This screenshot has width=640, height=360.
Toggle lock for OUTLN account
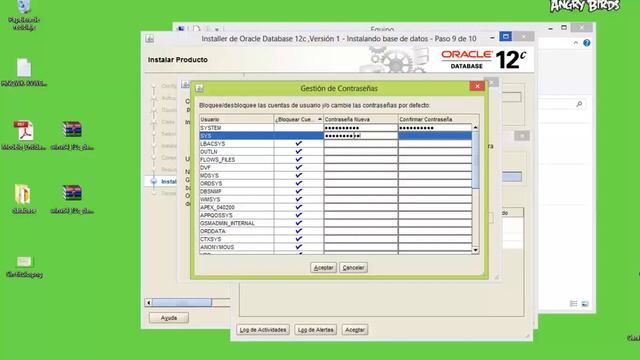[x=299, y=151]
